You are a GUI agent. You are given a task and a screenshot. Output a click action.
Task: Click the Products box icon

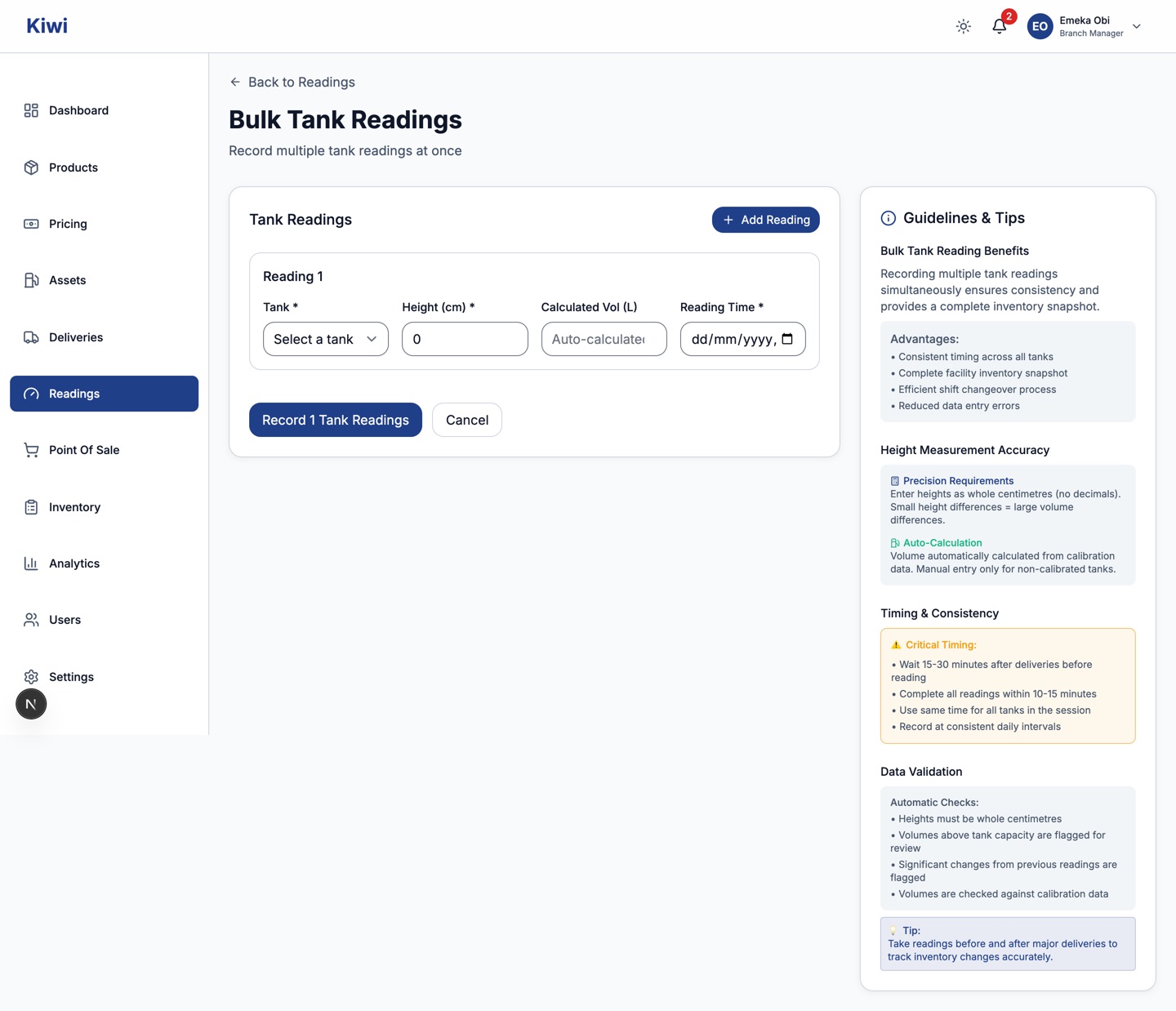31,167
